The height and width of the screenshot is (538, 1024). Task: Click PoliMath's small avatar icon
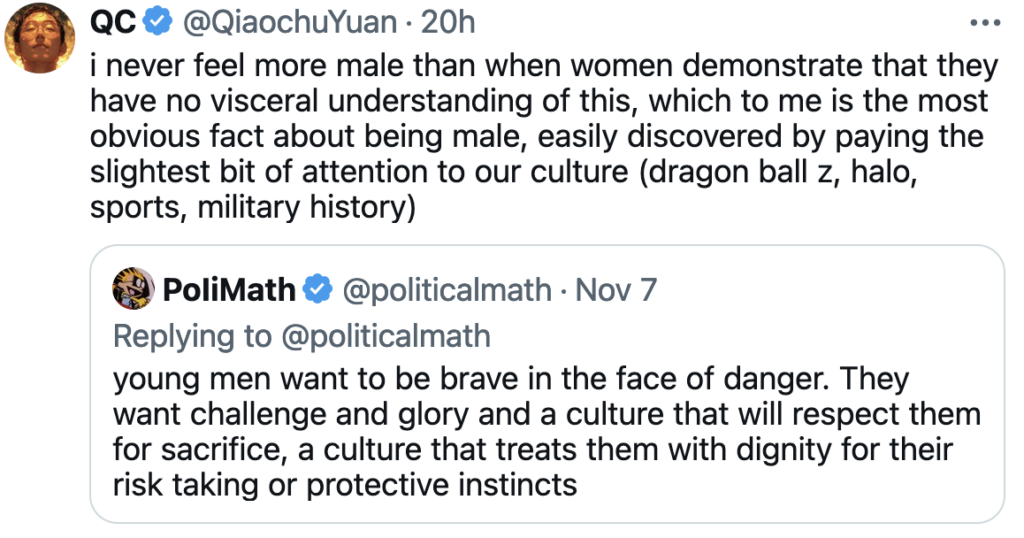coord(133,290)
